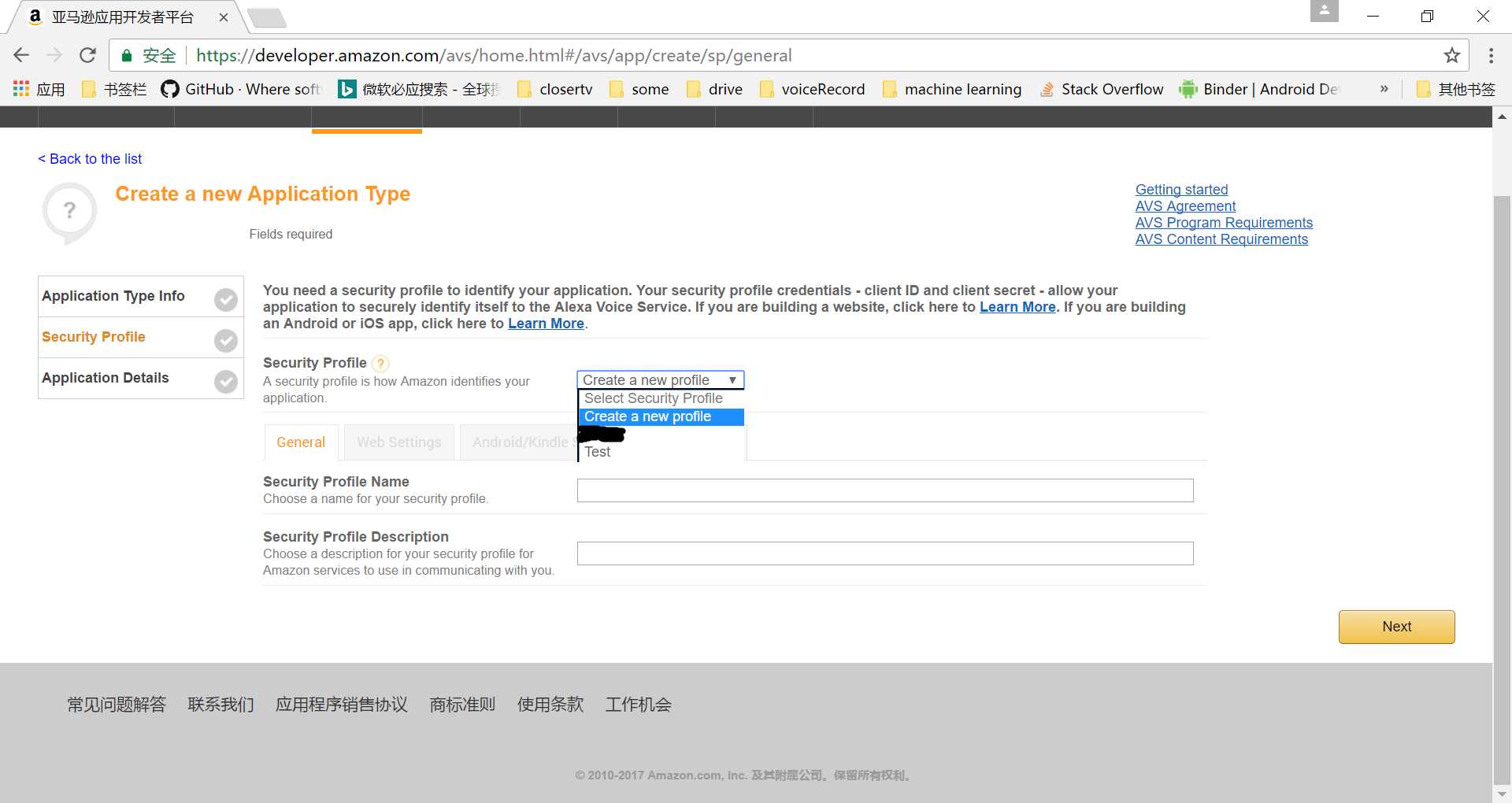Click the Security Profile help question icon

click(x=380, y=363)
